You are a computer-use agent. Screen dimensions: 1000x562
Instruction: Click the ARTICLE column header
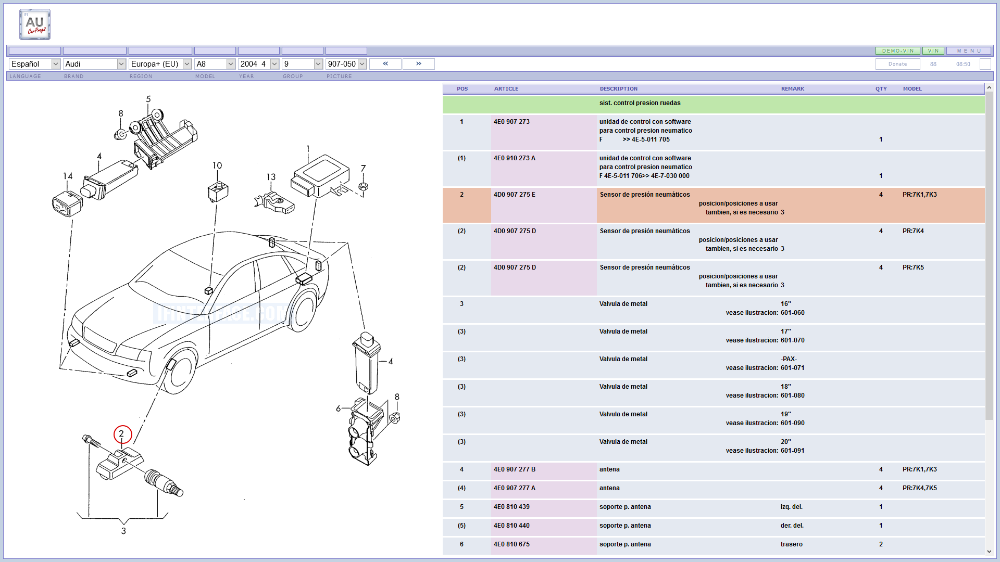(506, 89)
